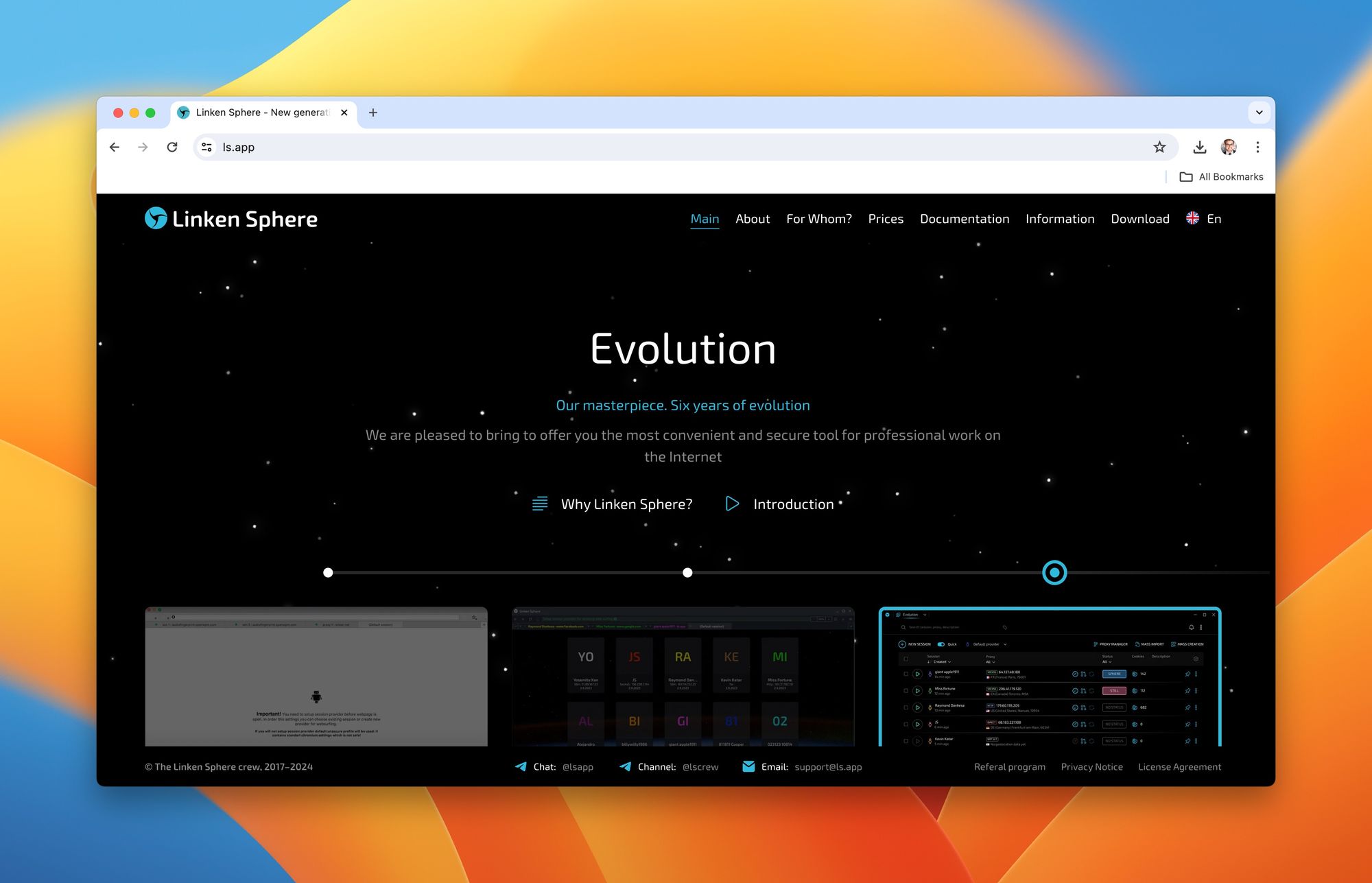Screen dimensions: 1372x883
Task: Click NEW SESSION in the Evolution thumbnail
Action: [x=914, y=644]
